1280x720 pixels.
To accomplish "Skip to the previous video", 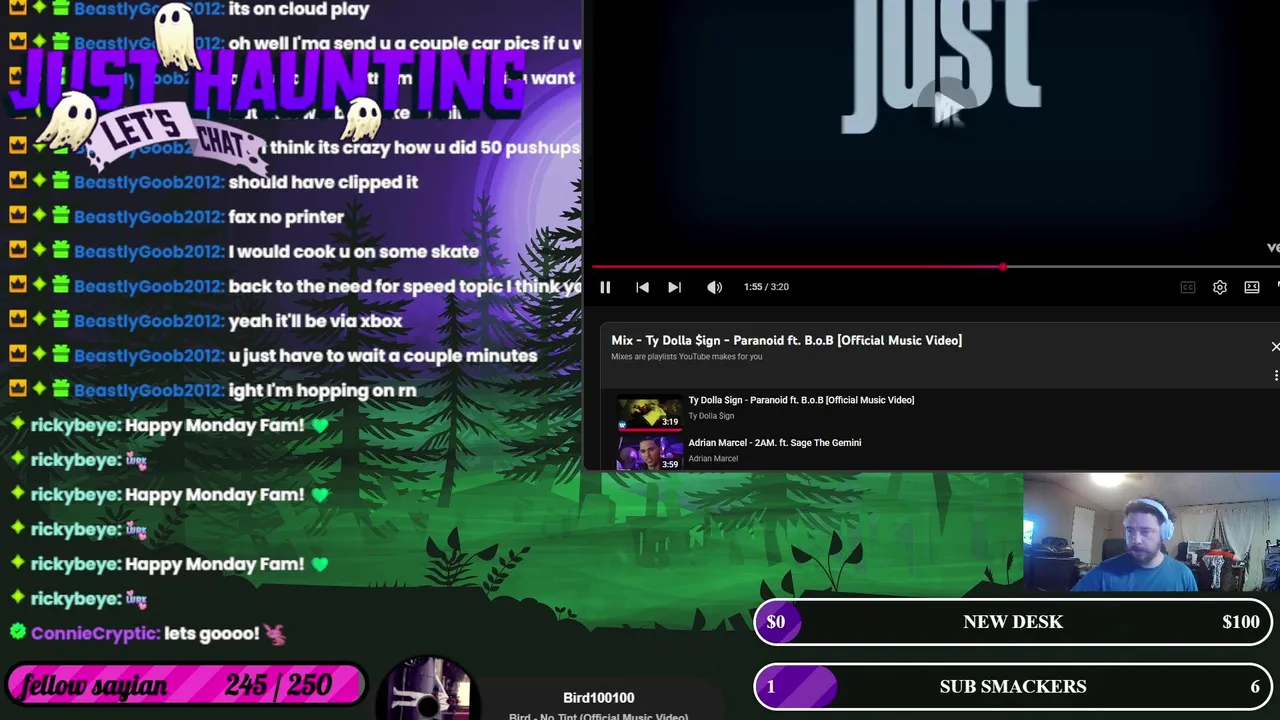I will pyautogui.click(x=642, y=287).
